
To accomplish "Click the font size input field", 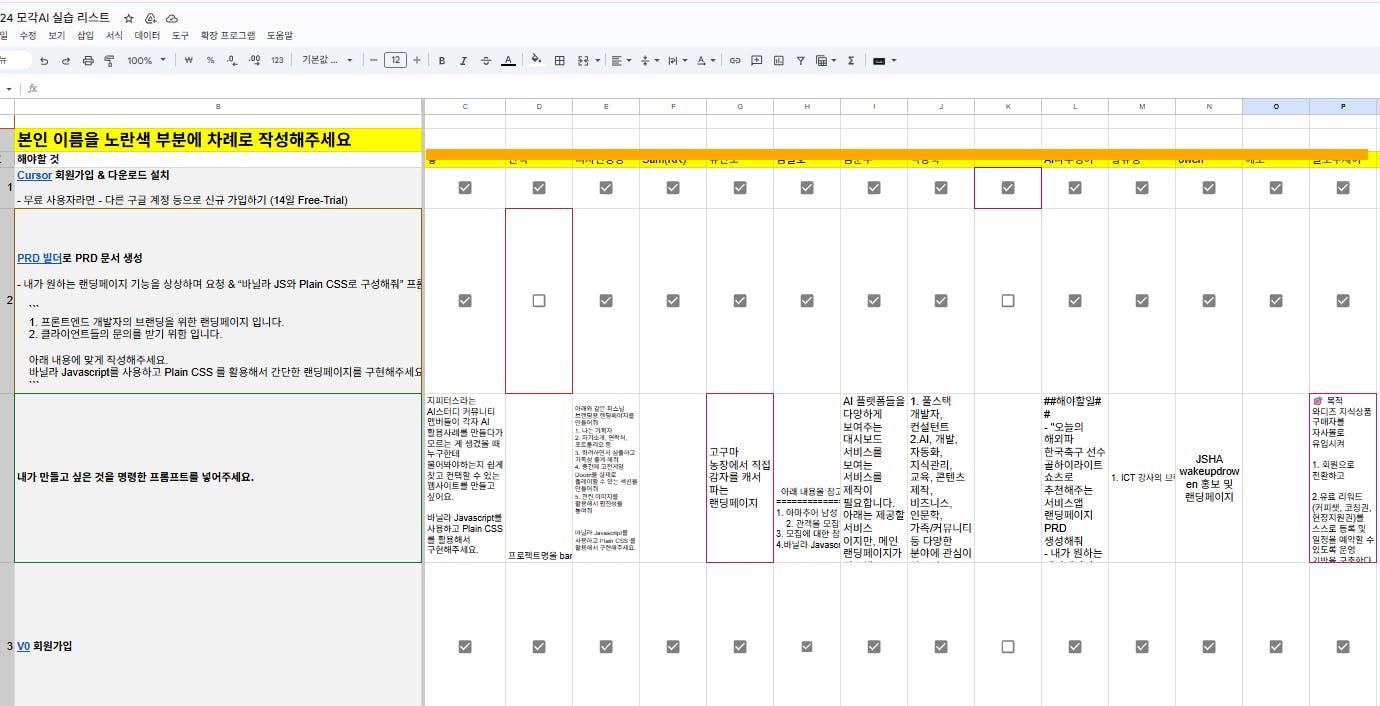I will point(395,61).
